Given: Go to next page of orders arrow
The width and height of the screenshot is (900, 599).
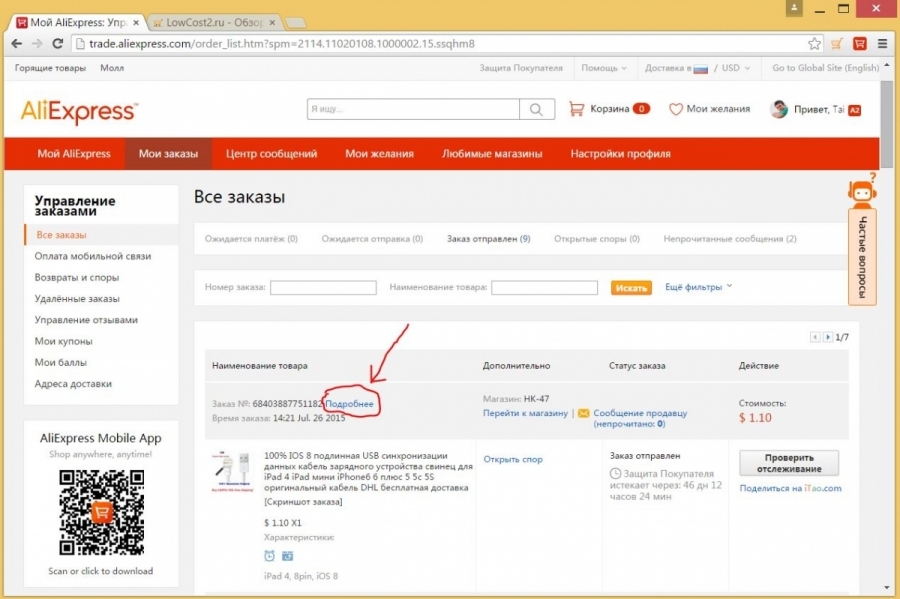Looking at the screenshot, I should click(x=828, y=337).
